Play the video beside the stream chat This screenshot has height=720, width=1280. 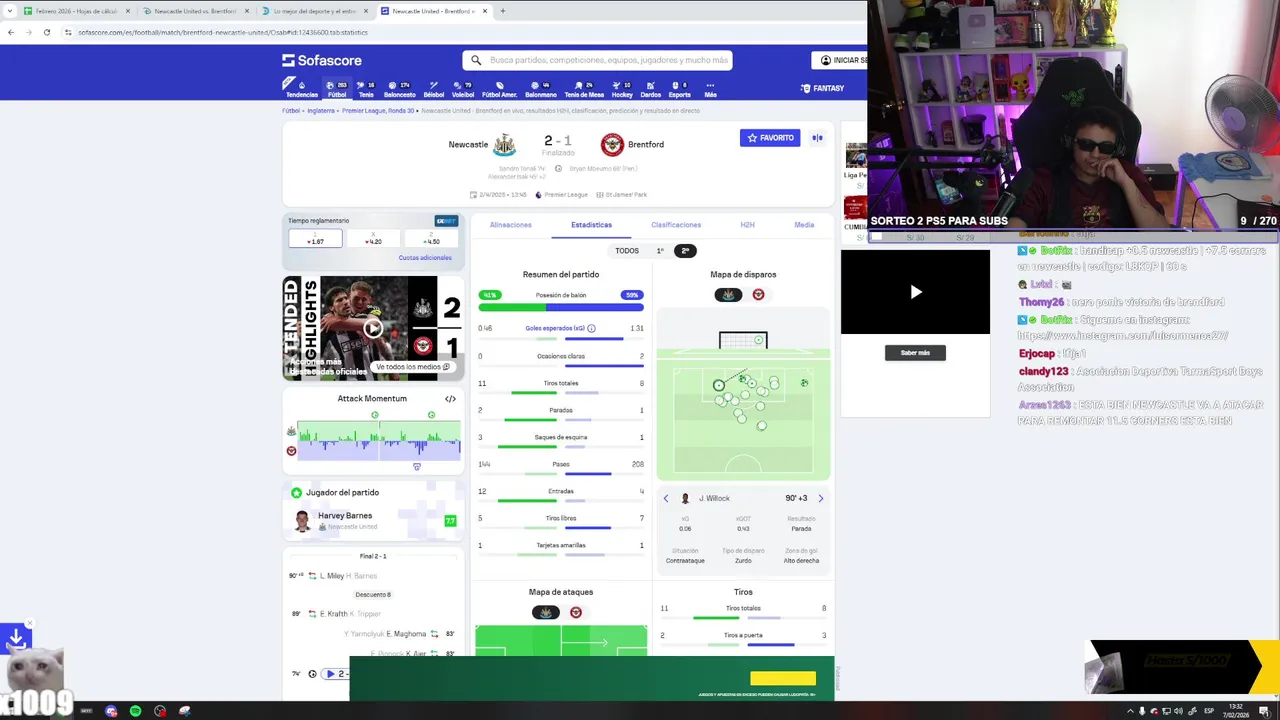(x=915, y=292)
